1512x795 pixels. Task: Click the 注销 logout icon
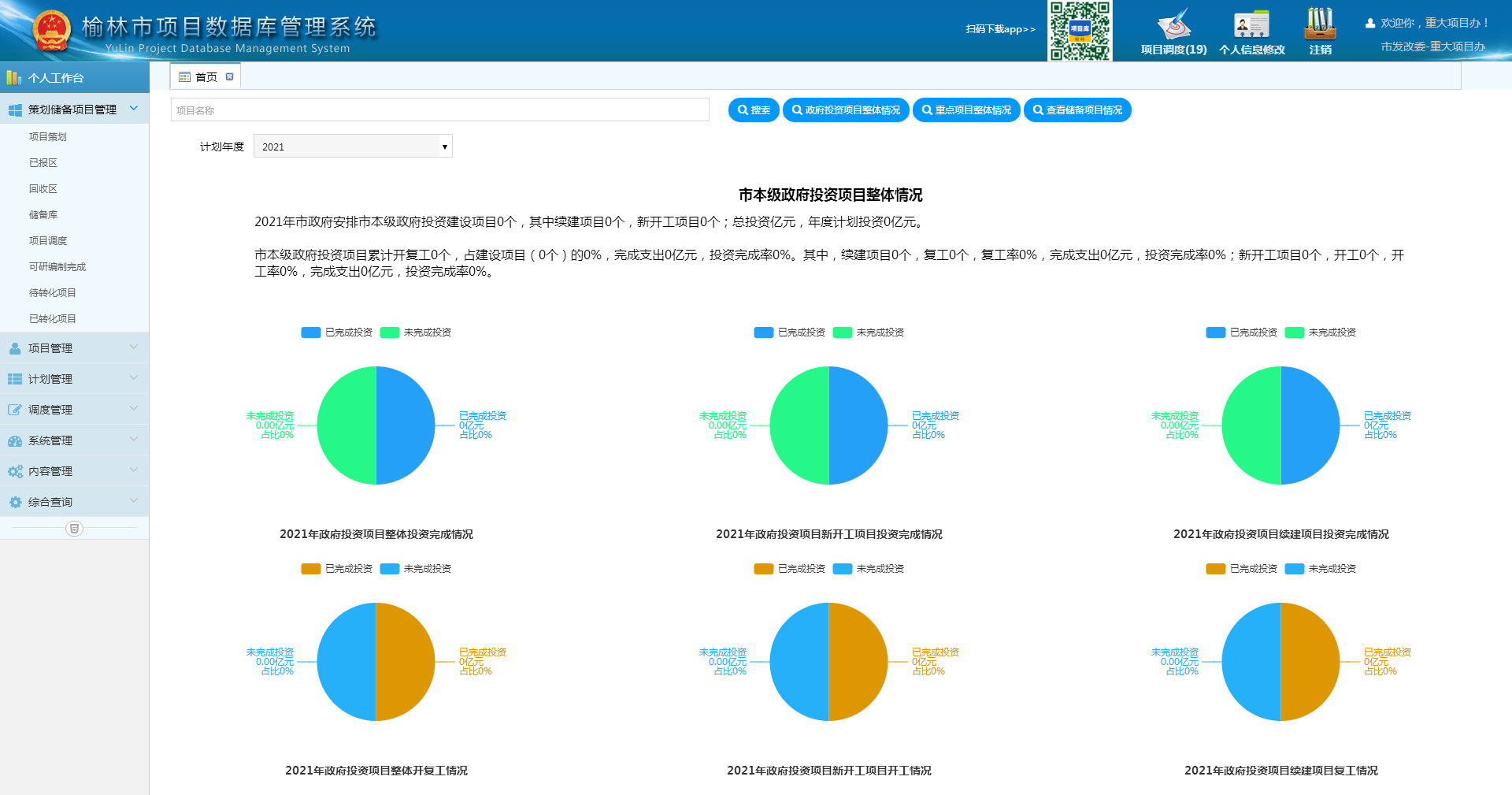(x=1320, y=25)
